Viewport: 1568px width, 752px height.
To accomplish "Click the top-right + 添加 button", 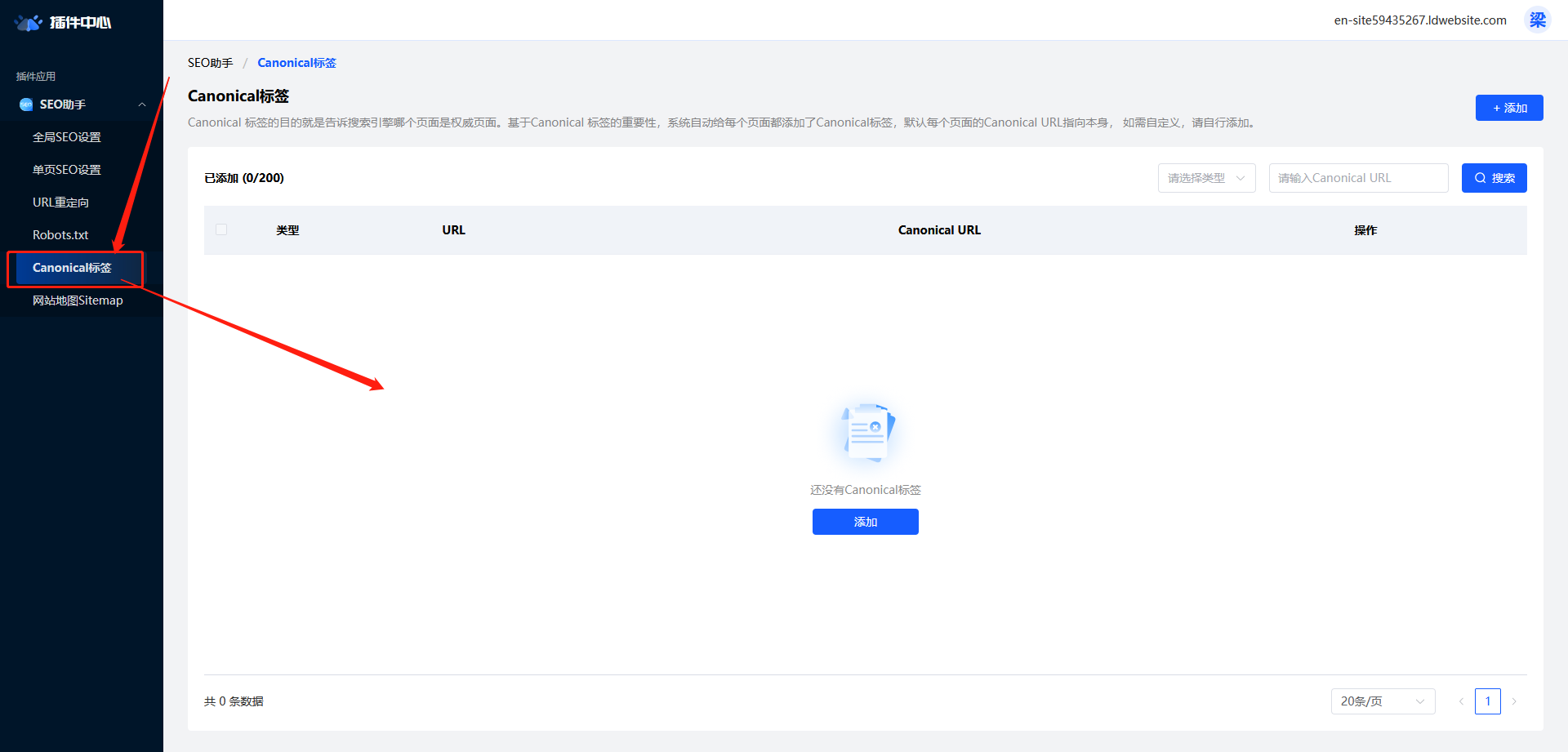I will click(x=1508, y=108).
